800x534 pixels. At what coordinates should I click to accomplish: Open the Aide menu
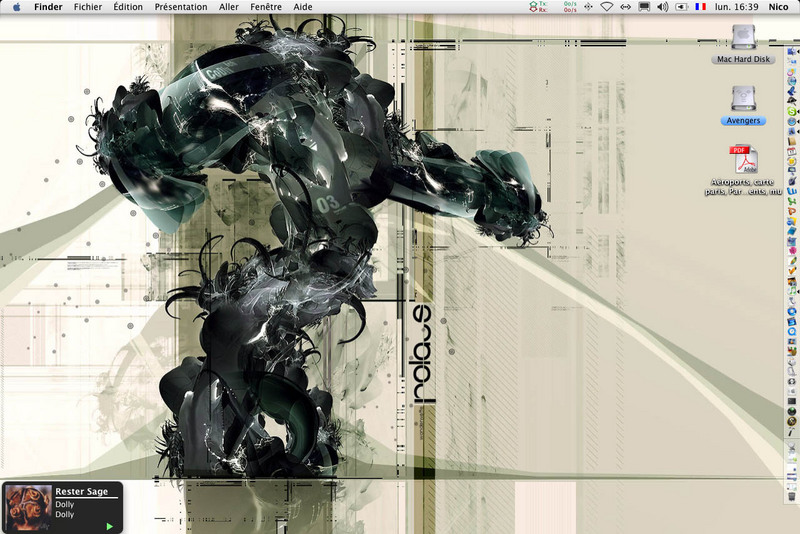click(303, 7)
